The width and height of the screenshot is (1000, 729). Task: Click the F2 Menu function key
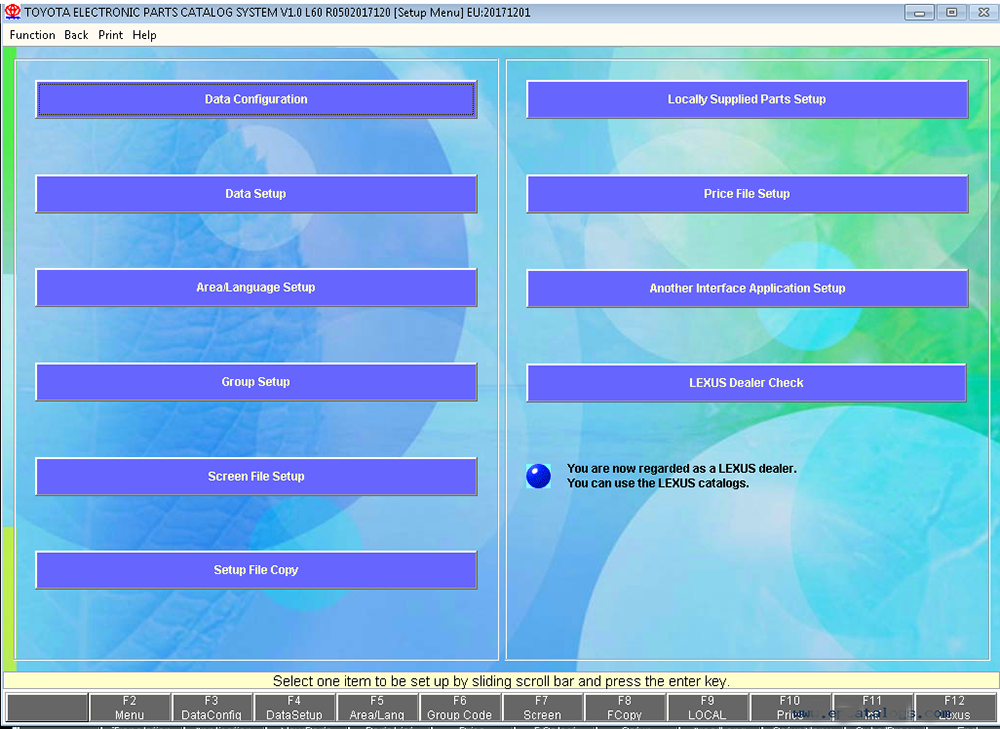tap(129, 707)
